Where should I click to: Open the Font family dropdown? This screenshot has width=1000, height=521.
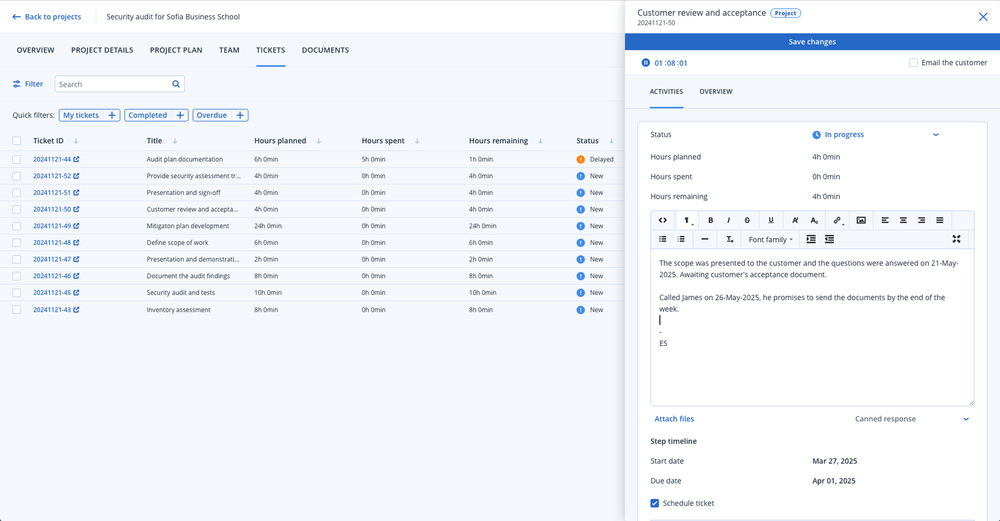[x=770, y=239]
